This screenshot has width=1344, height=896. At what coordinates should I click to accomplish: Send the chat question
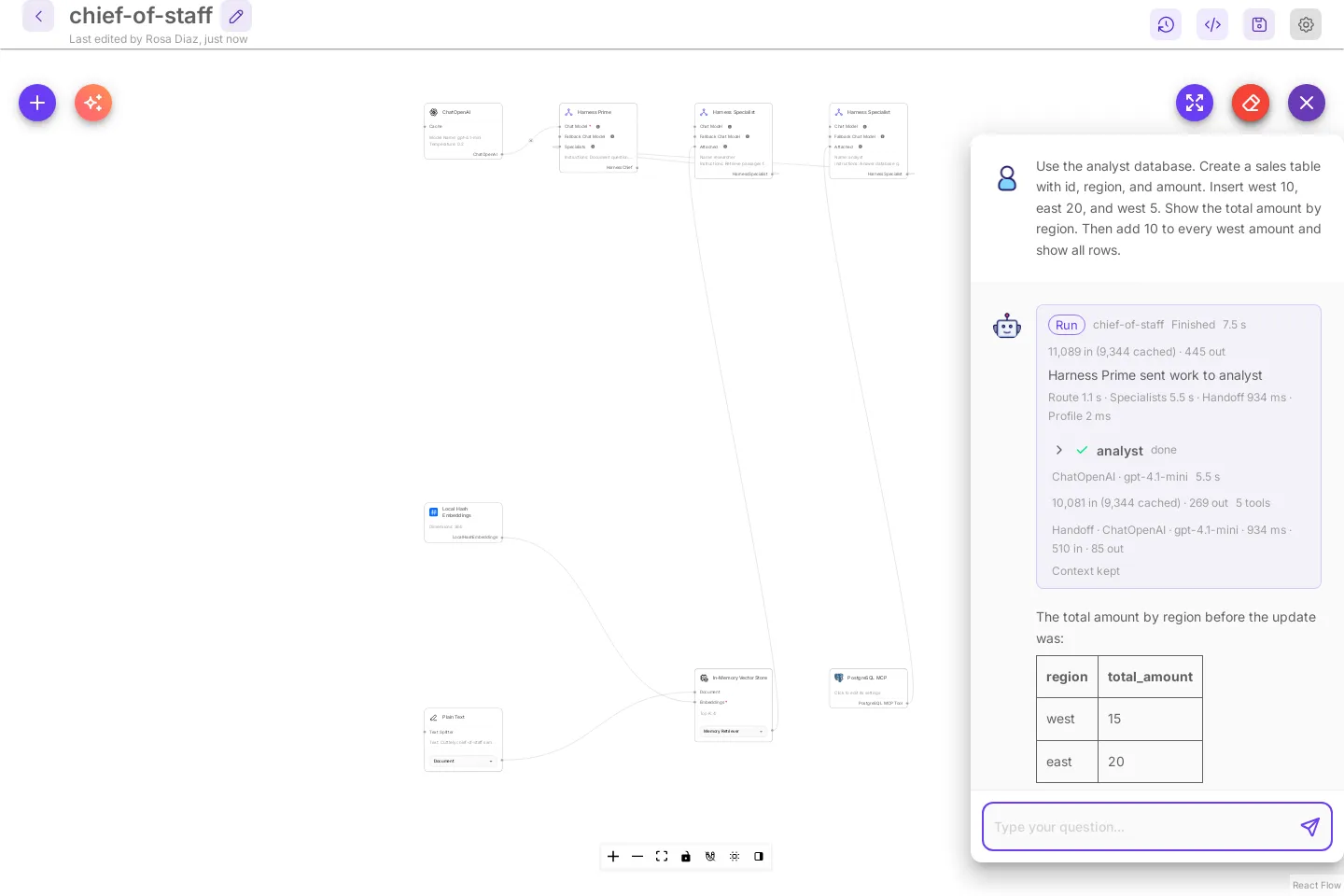click(1310, 827)
